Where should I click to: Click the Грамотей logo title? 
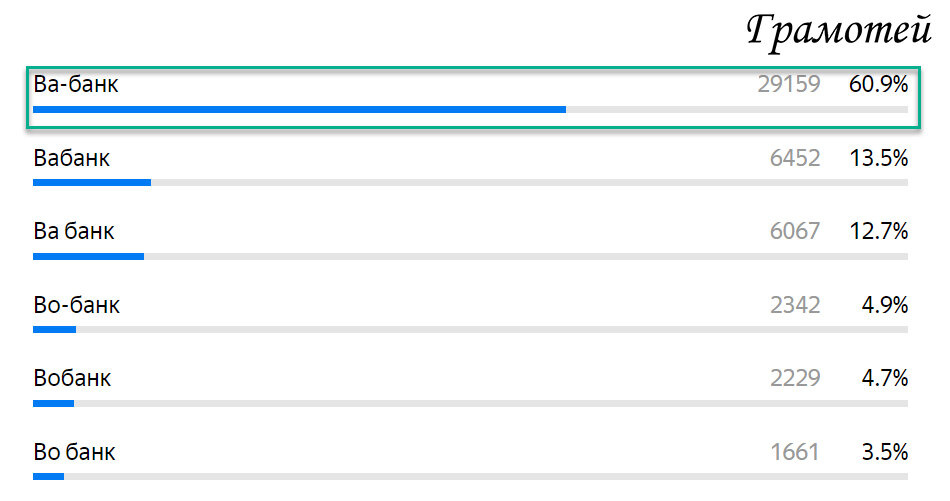[x=839, y=30]
